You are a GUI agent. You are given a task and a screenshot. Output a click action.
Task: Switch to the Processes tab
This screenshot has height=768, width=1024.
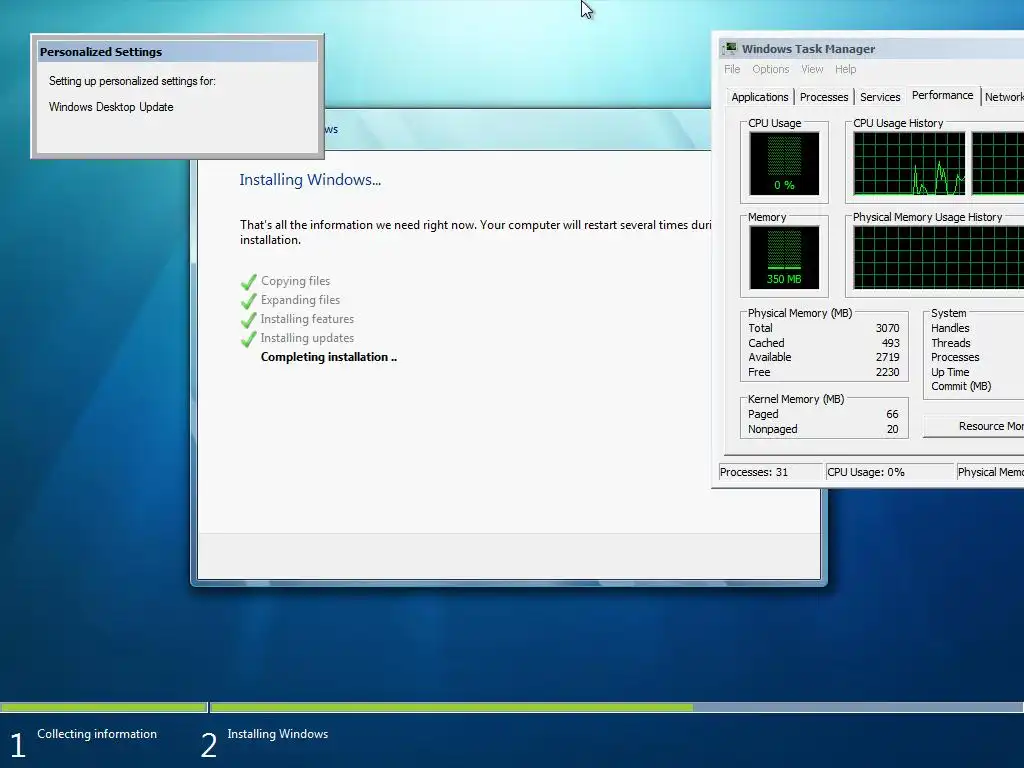(x=824, y=97)
